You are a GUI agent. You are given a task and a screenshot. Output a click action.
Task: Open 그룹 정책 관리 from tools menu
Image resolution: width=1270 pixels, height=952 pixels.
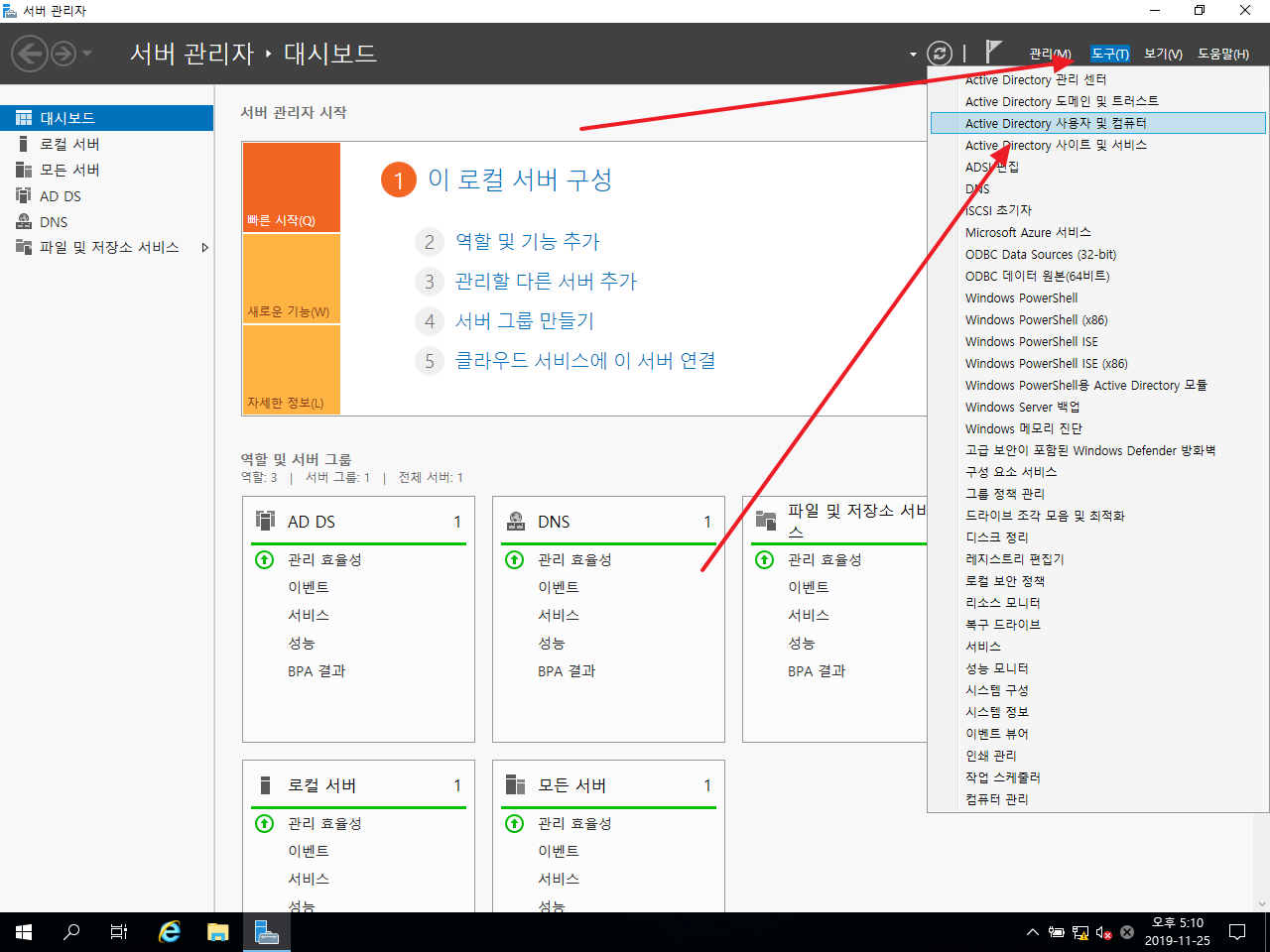click(1097, 494)
